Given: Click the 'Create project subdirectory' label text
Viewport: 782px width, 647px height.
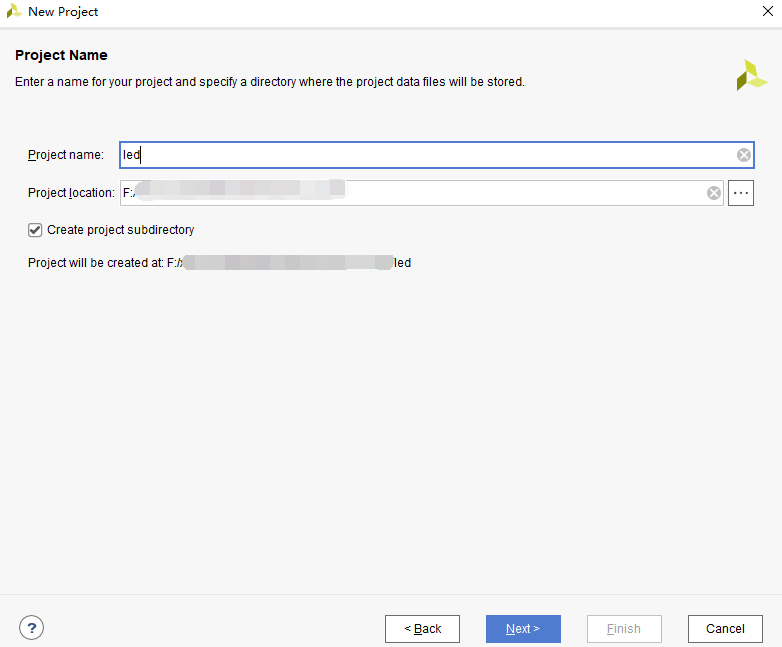Looking at the screenshot, I should point(120,230).
